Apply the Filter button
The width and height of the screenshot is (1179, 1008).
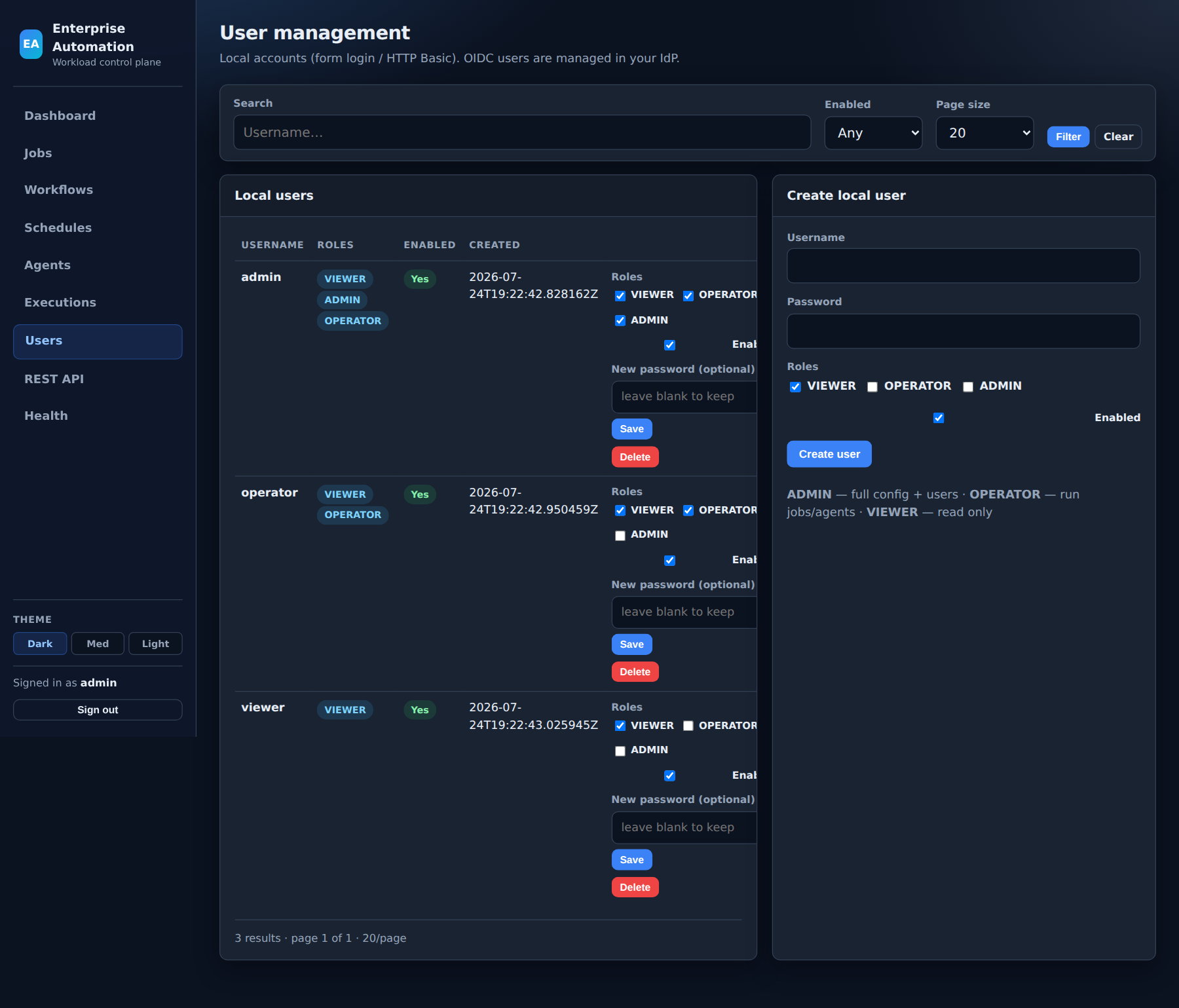[1068, 137]
